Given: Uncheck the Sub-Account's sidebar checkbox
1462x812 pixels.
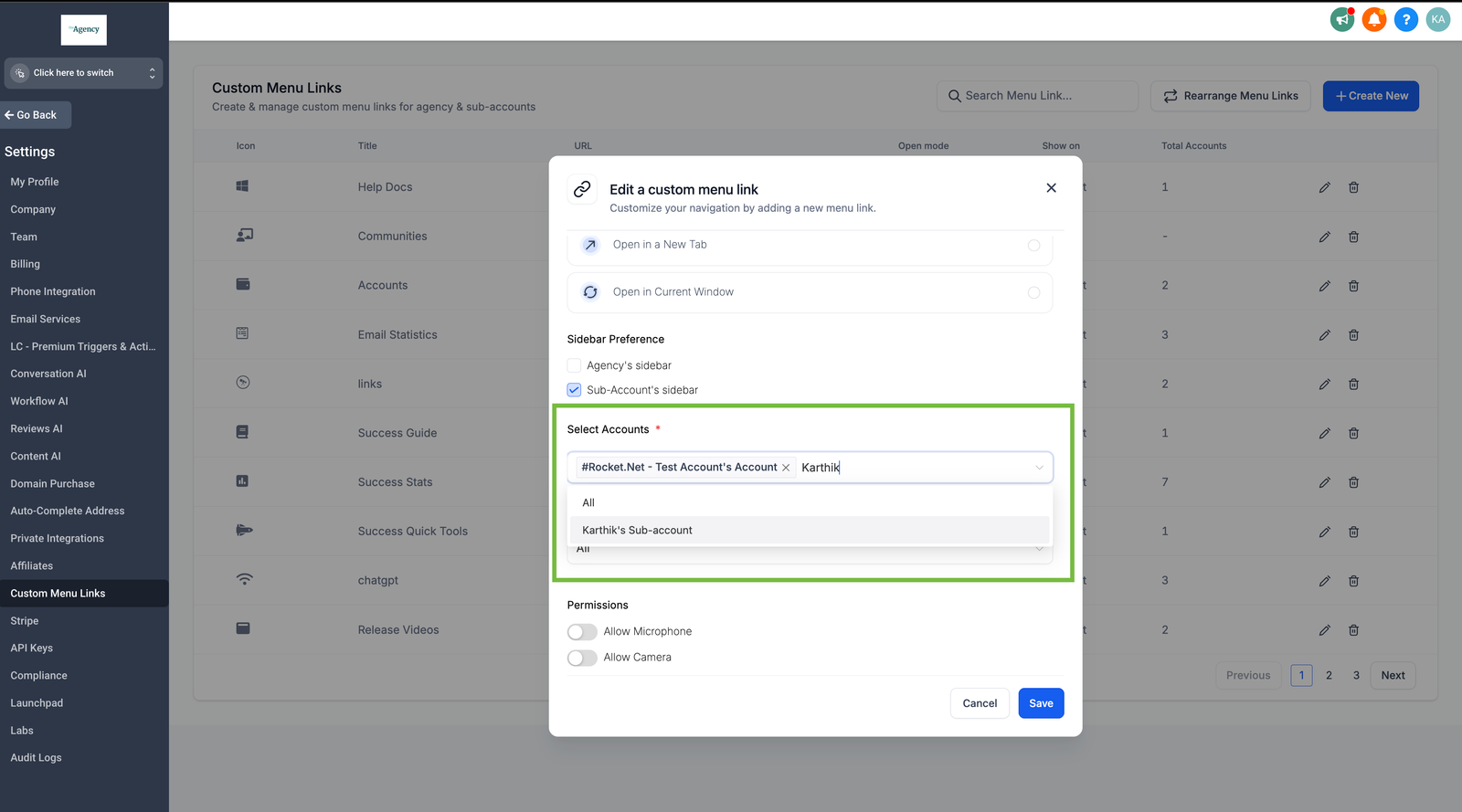Looking at the screenshot, I should point(575,390).
